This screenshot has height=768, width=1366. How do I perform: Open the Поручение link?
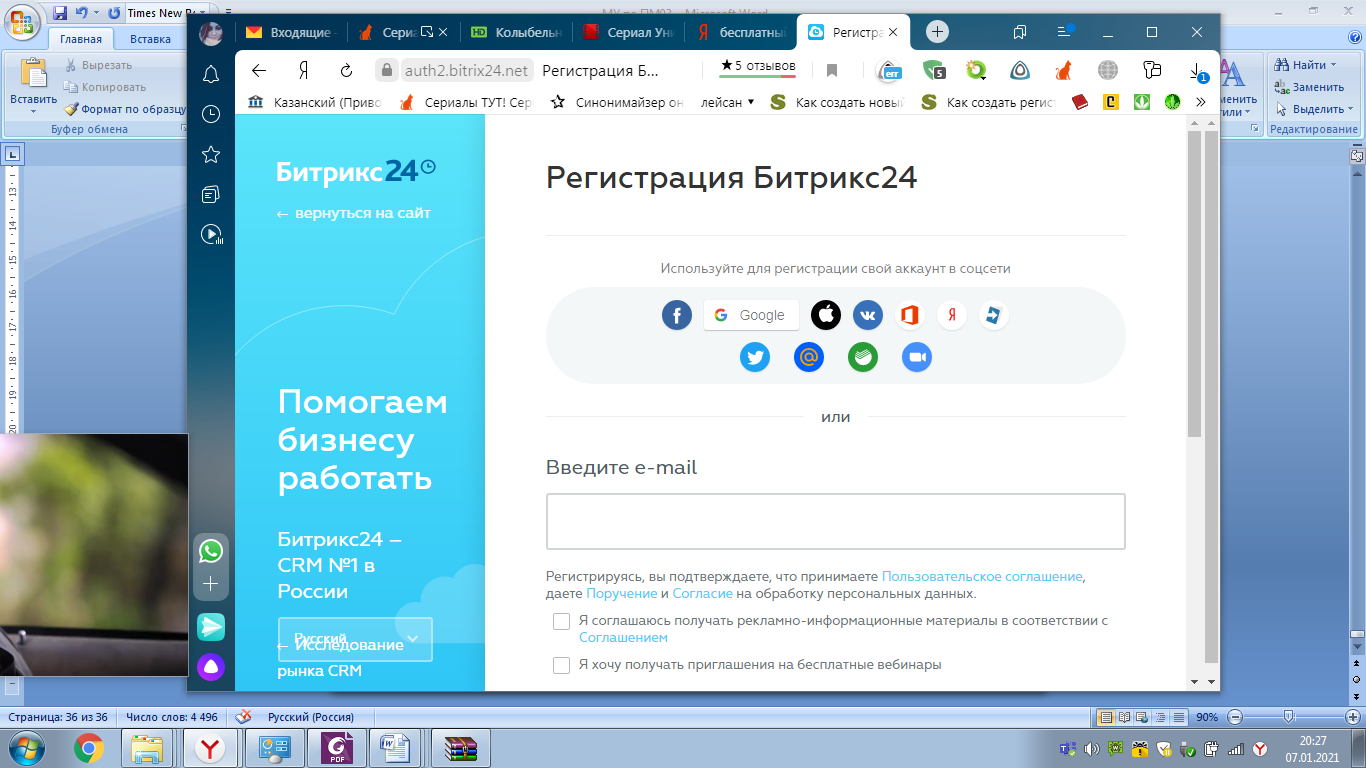(x=622, y=594)
